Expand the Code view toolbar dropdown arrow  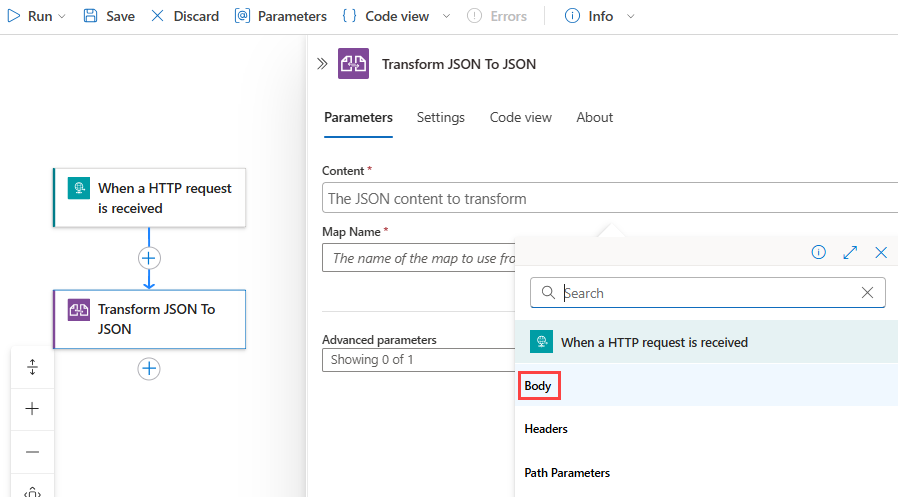(x=446, y=17)
